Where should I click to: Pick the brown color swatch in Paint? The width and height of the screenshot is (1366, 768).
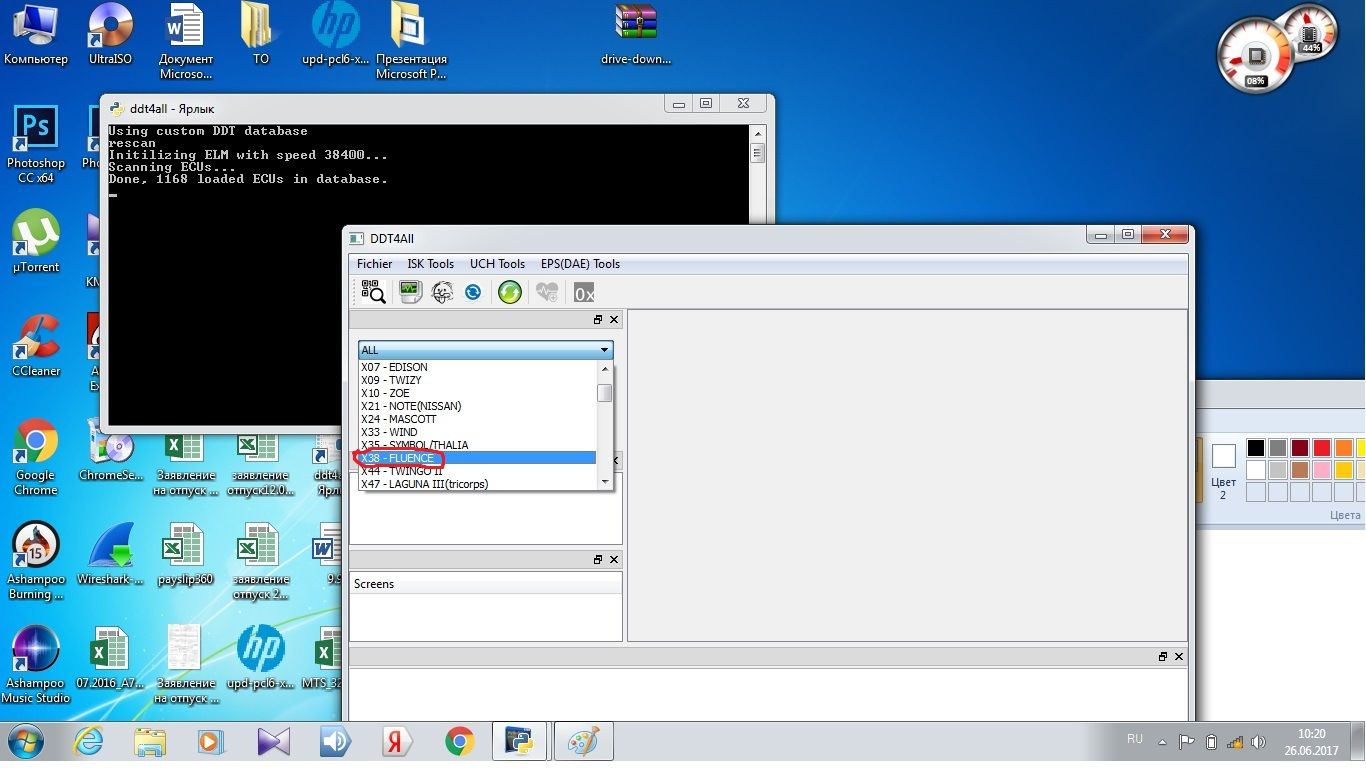coord(1300,470)
